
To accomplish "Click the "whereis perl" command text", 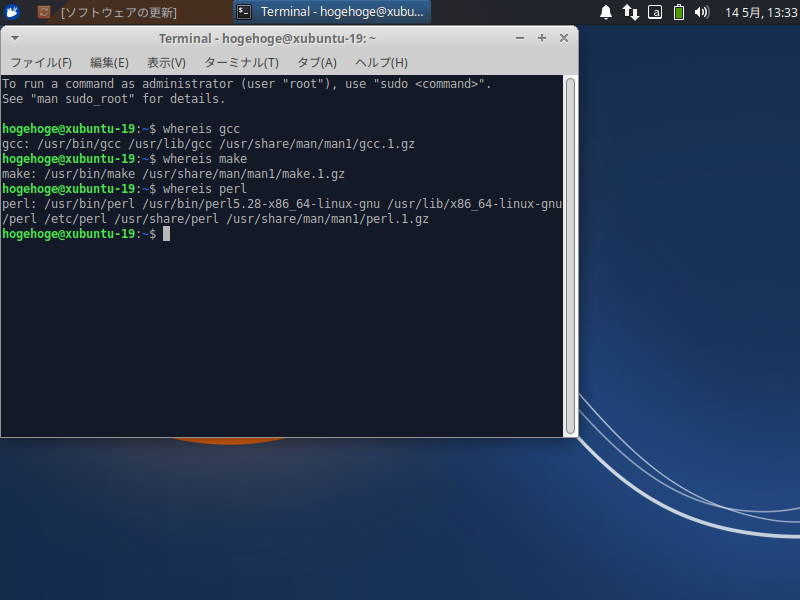I will pos(205,189).
